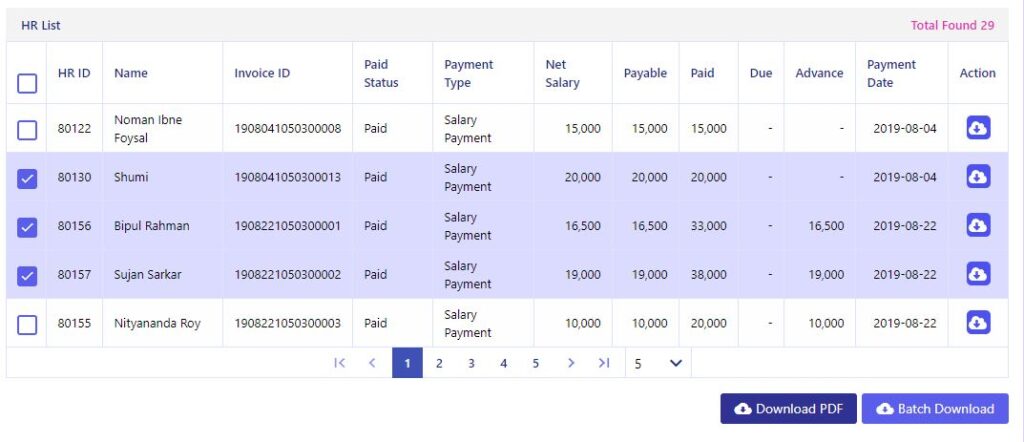Open the rows-per-page dropdown
Screen dimensions: 1024x442
[x=658, y=363]
